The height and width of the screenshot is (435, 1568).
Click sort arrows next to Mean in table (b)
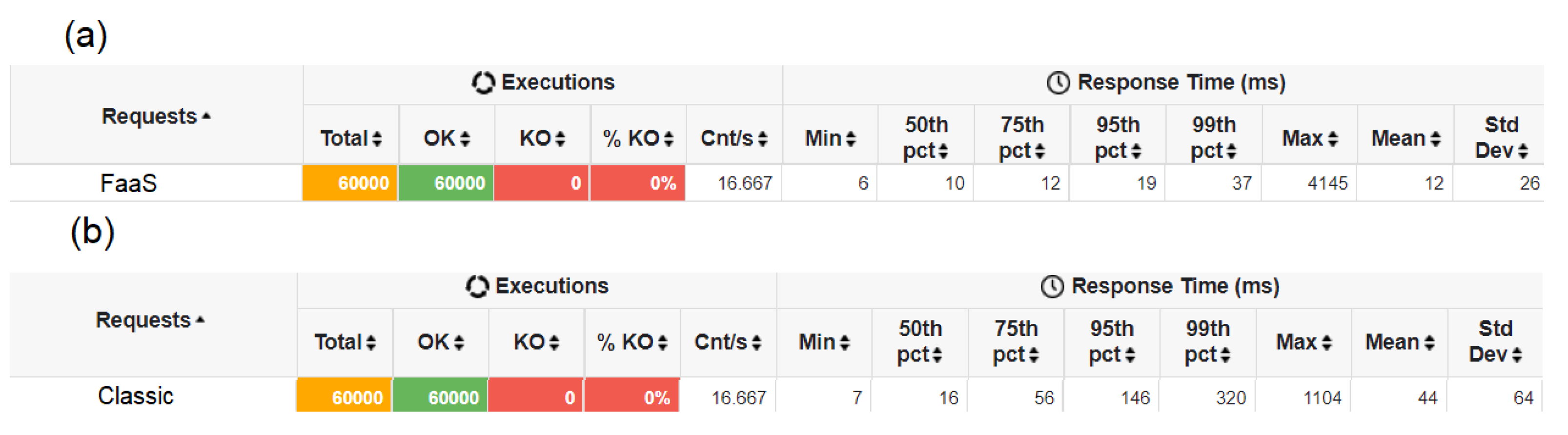[1429, 343]
